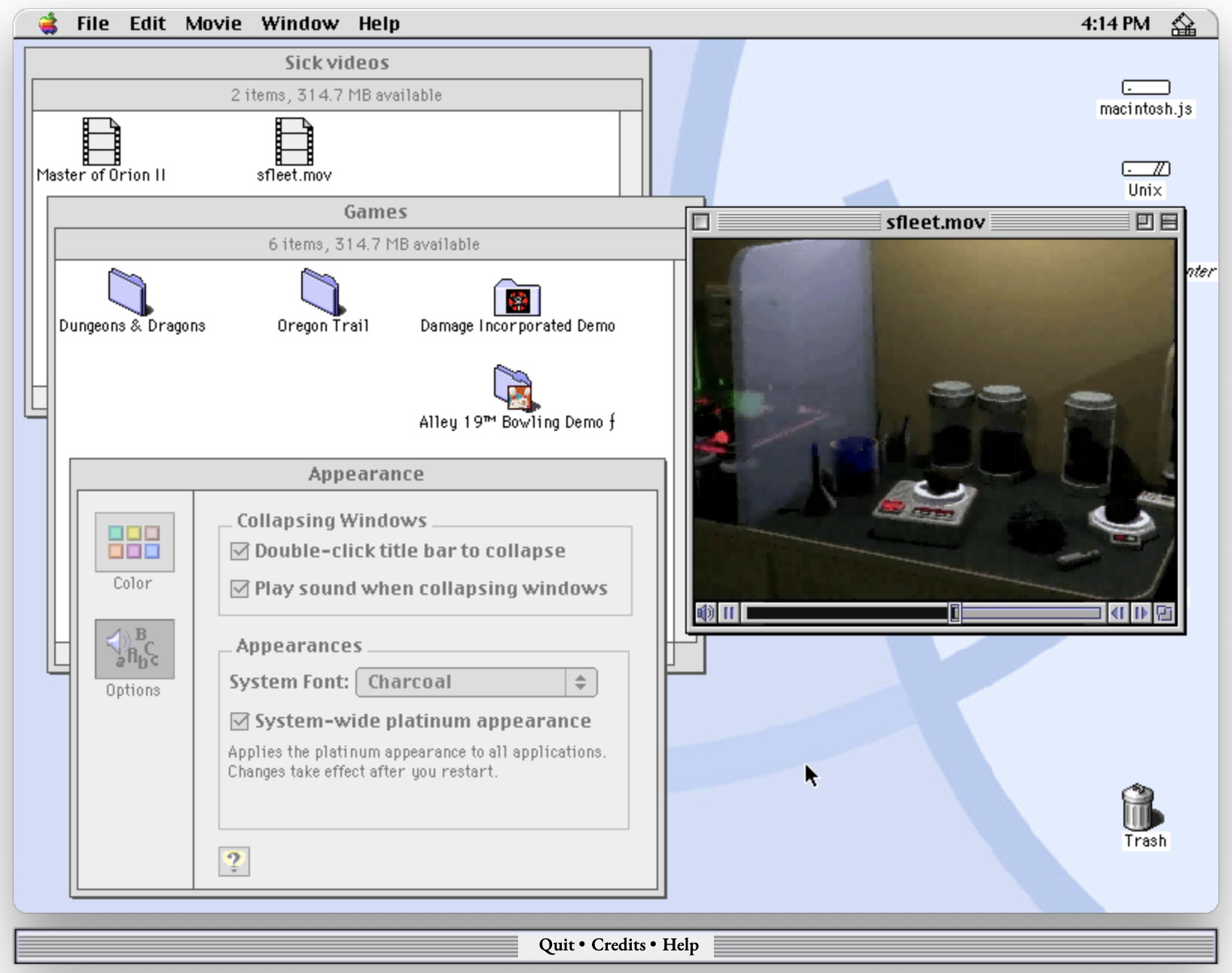
Task: Select the Options panel in Appearance
Action: pos(133,648)
